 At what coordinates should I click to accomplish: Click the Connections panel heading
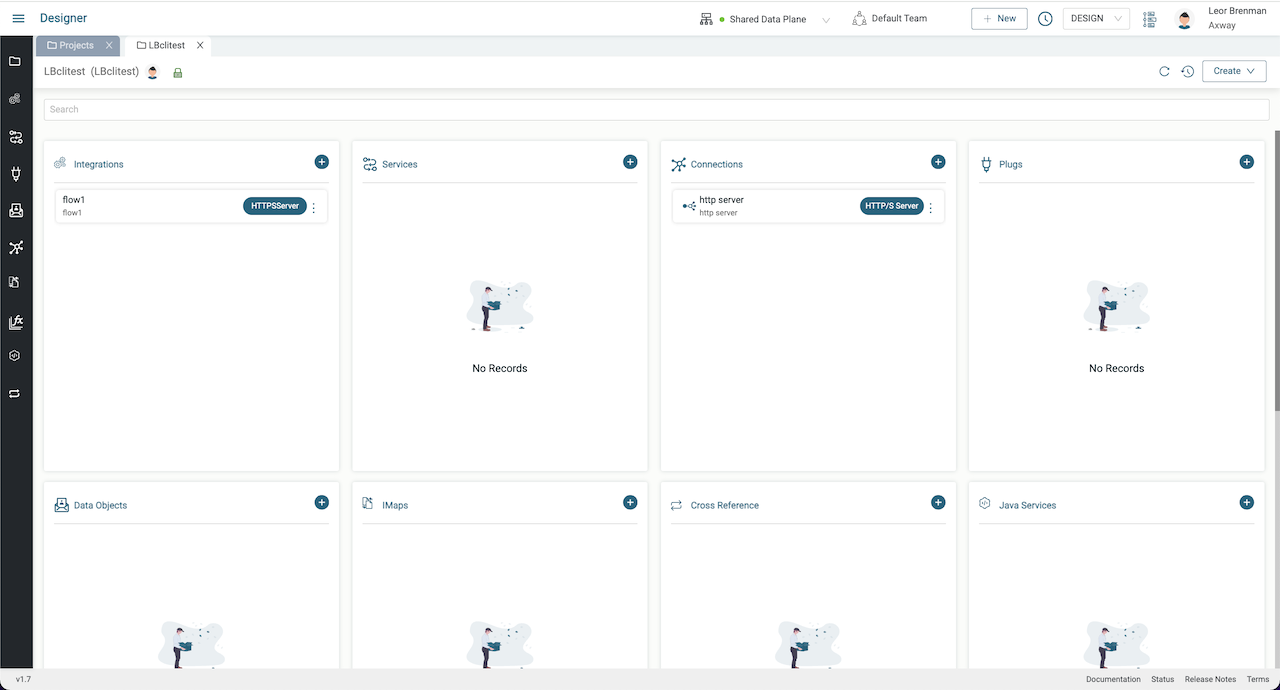pos(717,164)
